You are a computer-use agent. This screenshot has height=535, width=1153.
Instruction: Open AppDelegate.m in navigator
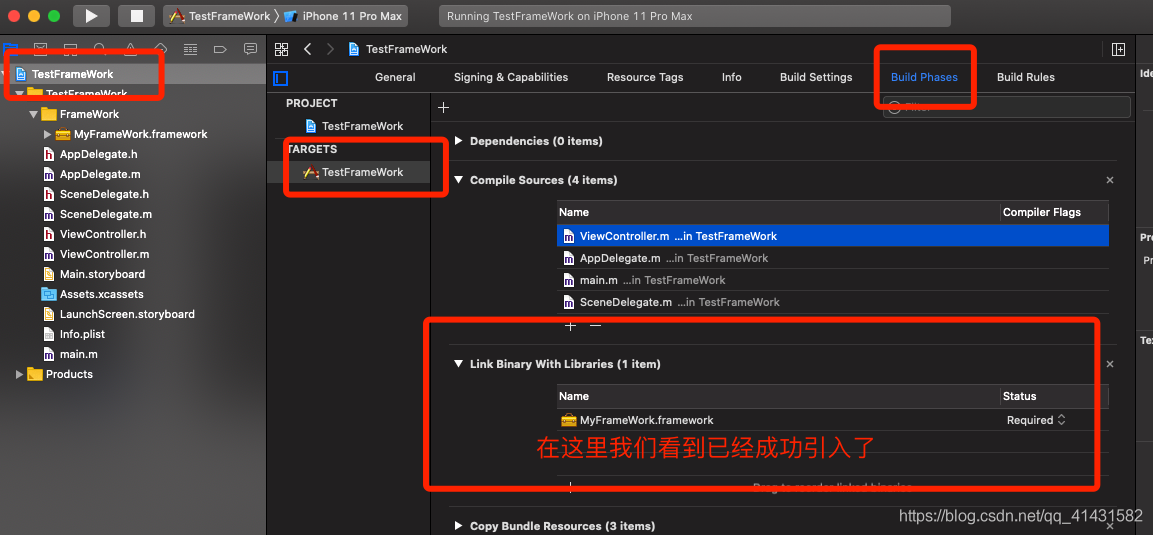click(100, 174)
